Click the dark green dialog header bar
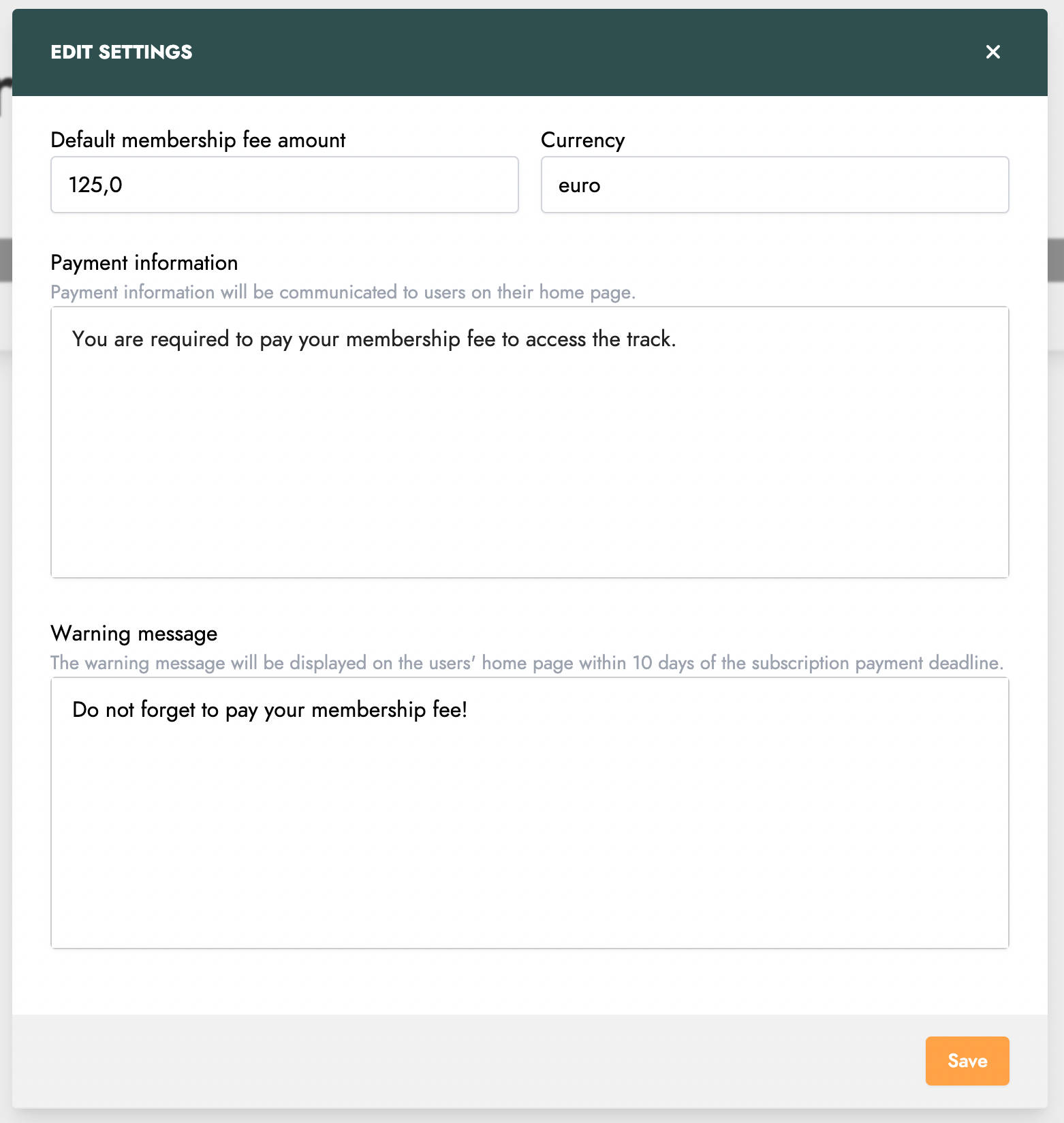Viewport: 1064px width, 1123px height. (530, 52)
